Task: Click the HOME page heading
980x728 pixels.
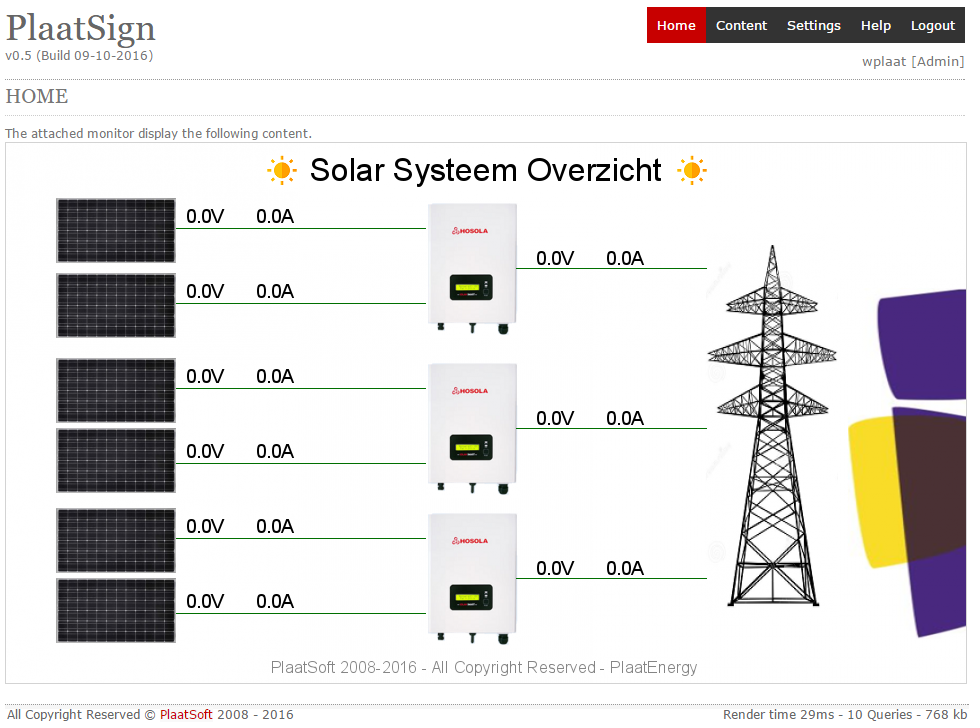Action: (37, 96)
